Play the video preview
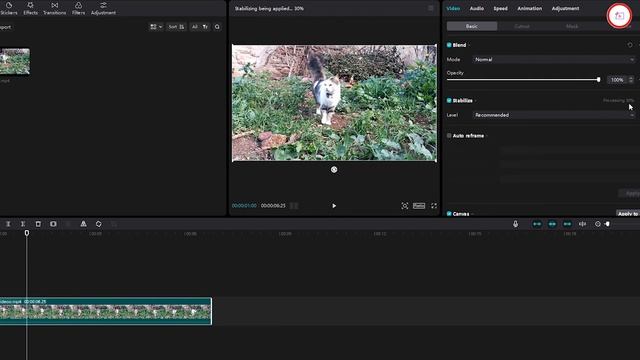This screenshot has height=360, width=640. [334, 206]
